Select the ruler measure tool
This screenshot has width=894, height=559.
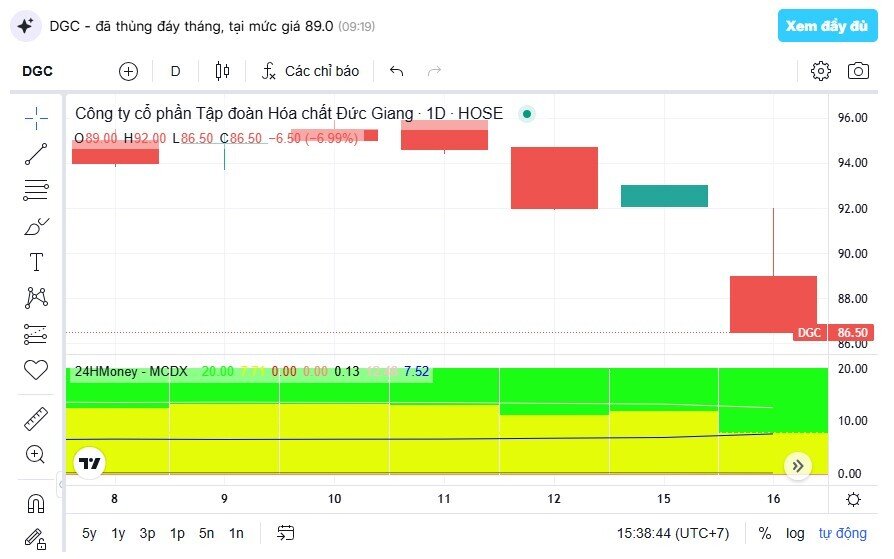36,418
